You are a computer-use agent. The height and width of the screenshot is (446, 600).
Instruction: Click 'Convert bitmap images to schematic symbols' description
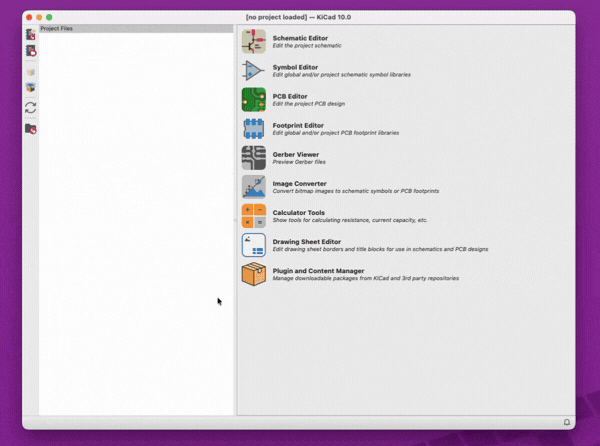pyautogui.click(x=355, y=191)
